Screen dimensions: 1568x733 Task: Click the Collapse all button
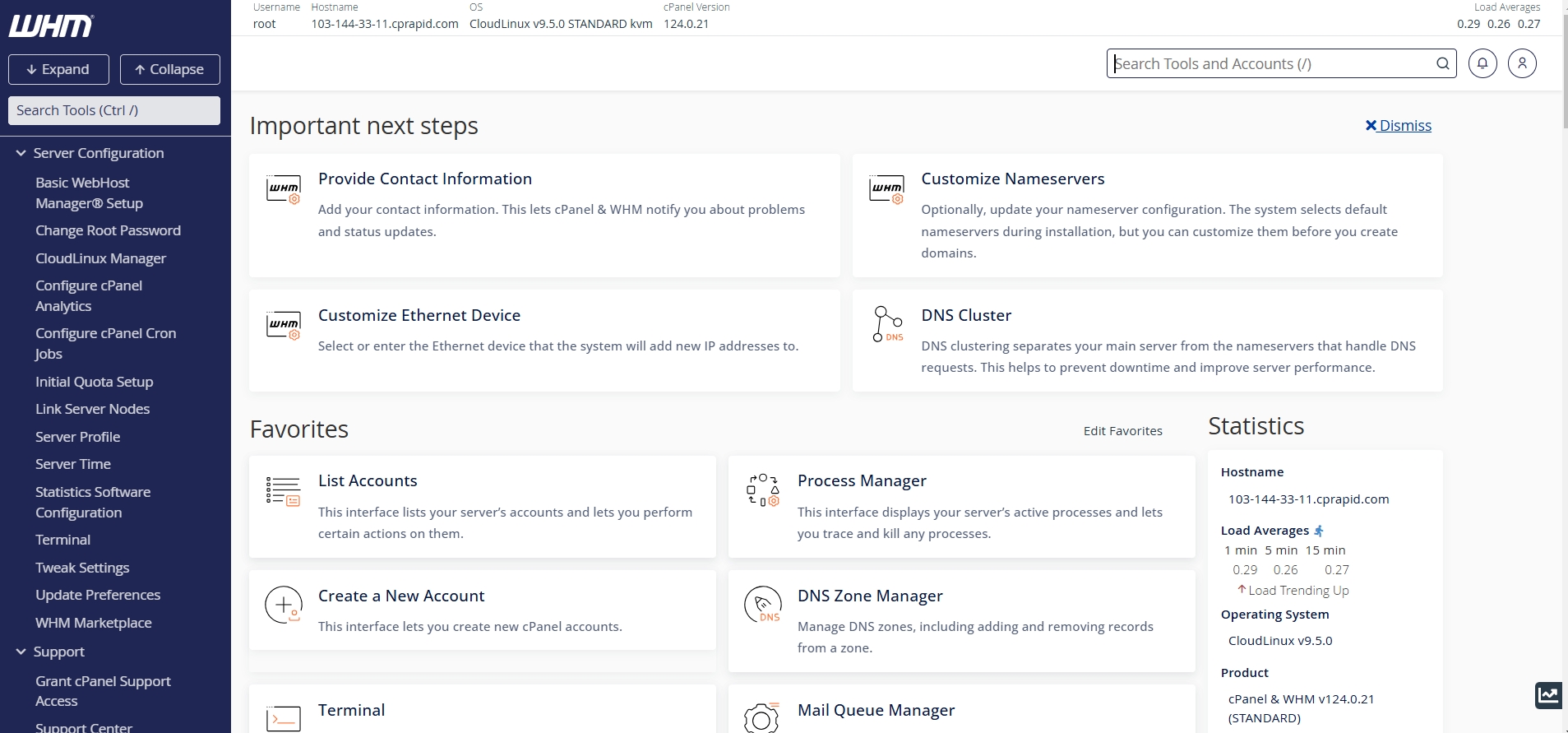[x=170, y=69]
